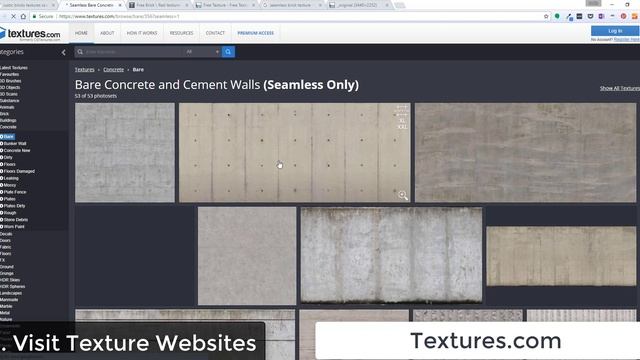This screenshot has width=640, height=360.
Task: Open the Brick category
Action: [4, 114]
